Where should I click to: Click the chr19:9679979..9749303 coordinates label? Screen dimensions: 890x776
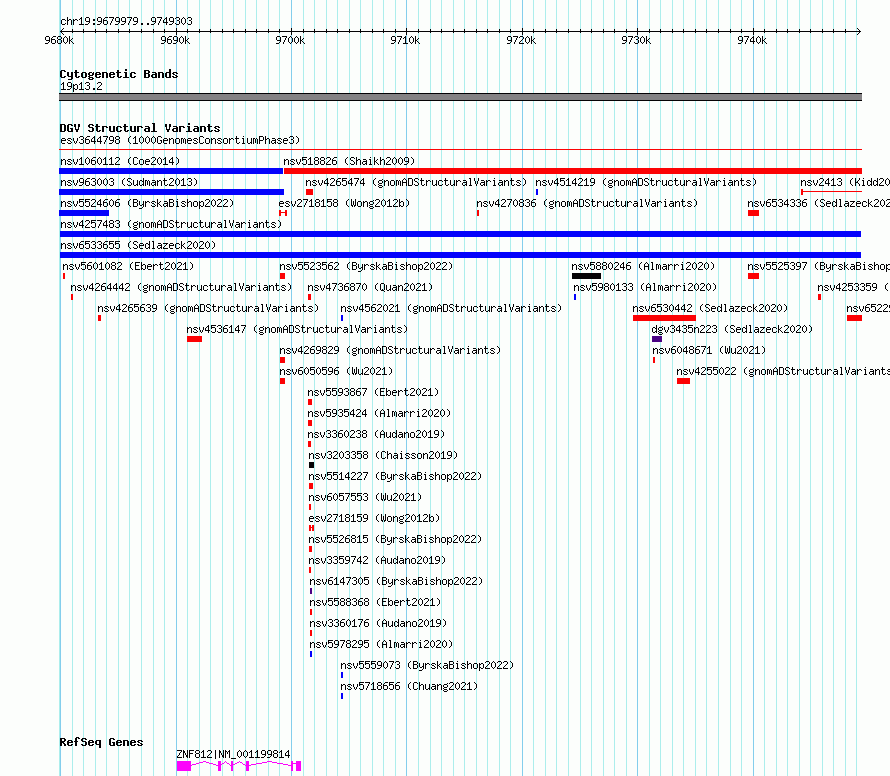(x=126, y=21)
